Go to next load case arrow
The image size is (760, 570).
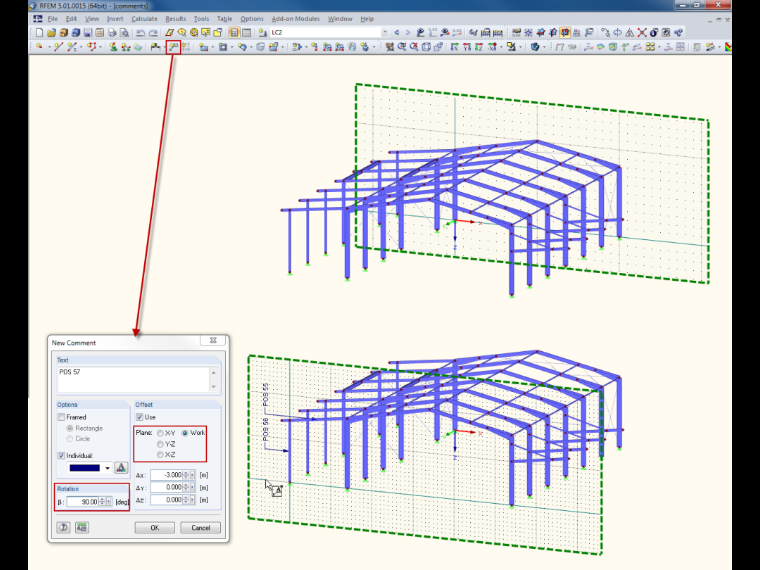pos(408,33)
